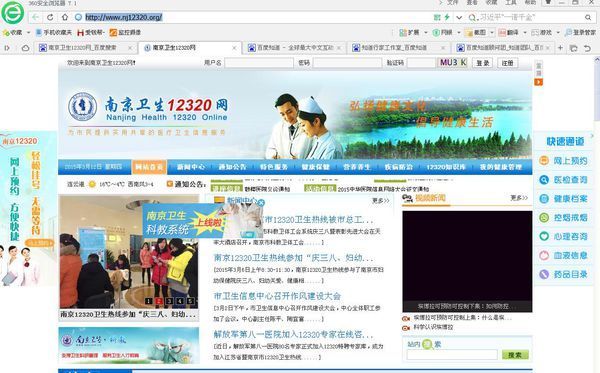Open the 手机收藏夹 bookmark
600x373 pixels.
pyautogui.click(x=54, y=33)
